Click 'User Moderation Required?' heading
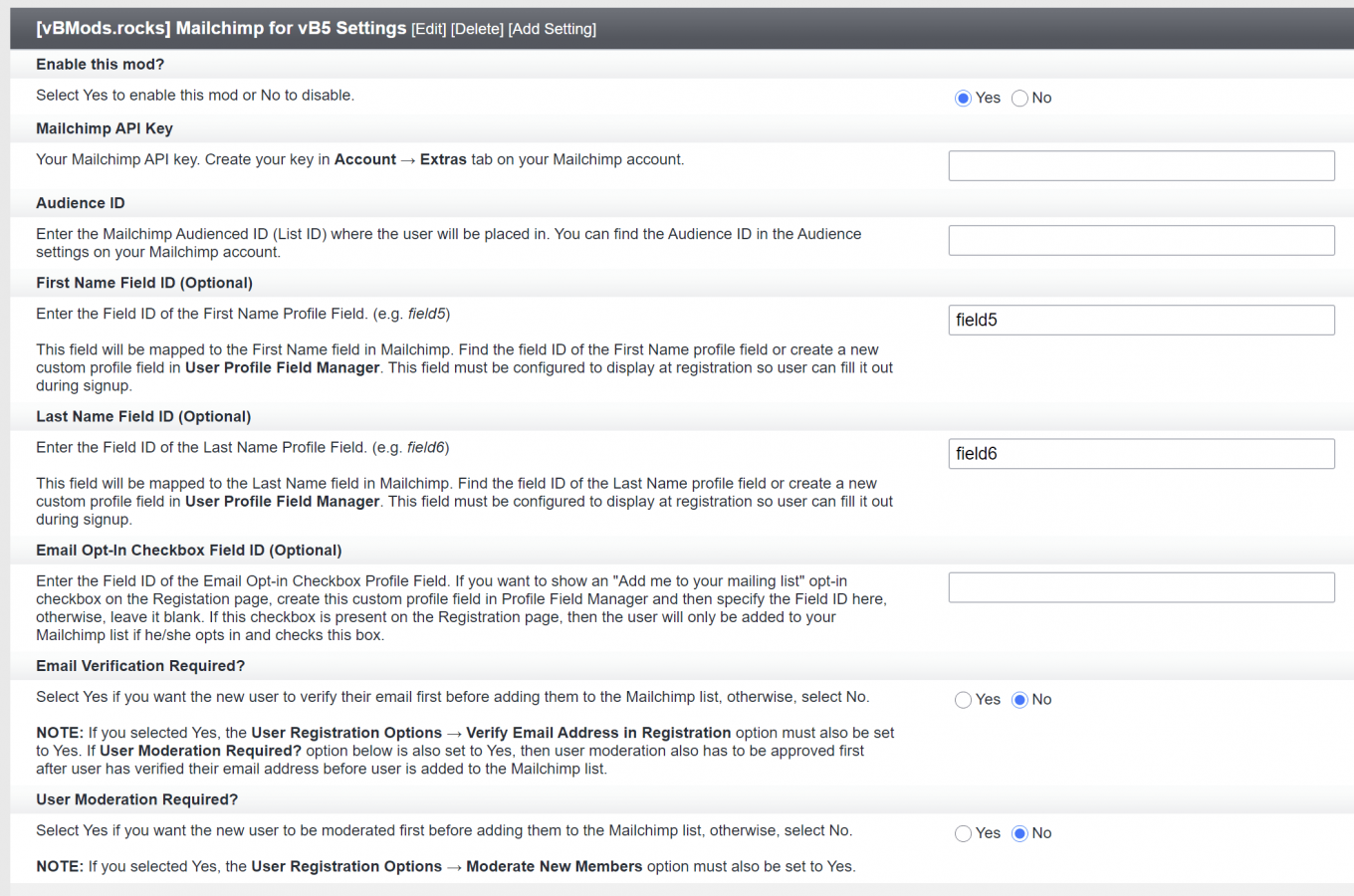 pyautogui.click(x=137, y=799)
